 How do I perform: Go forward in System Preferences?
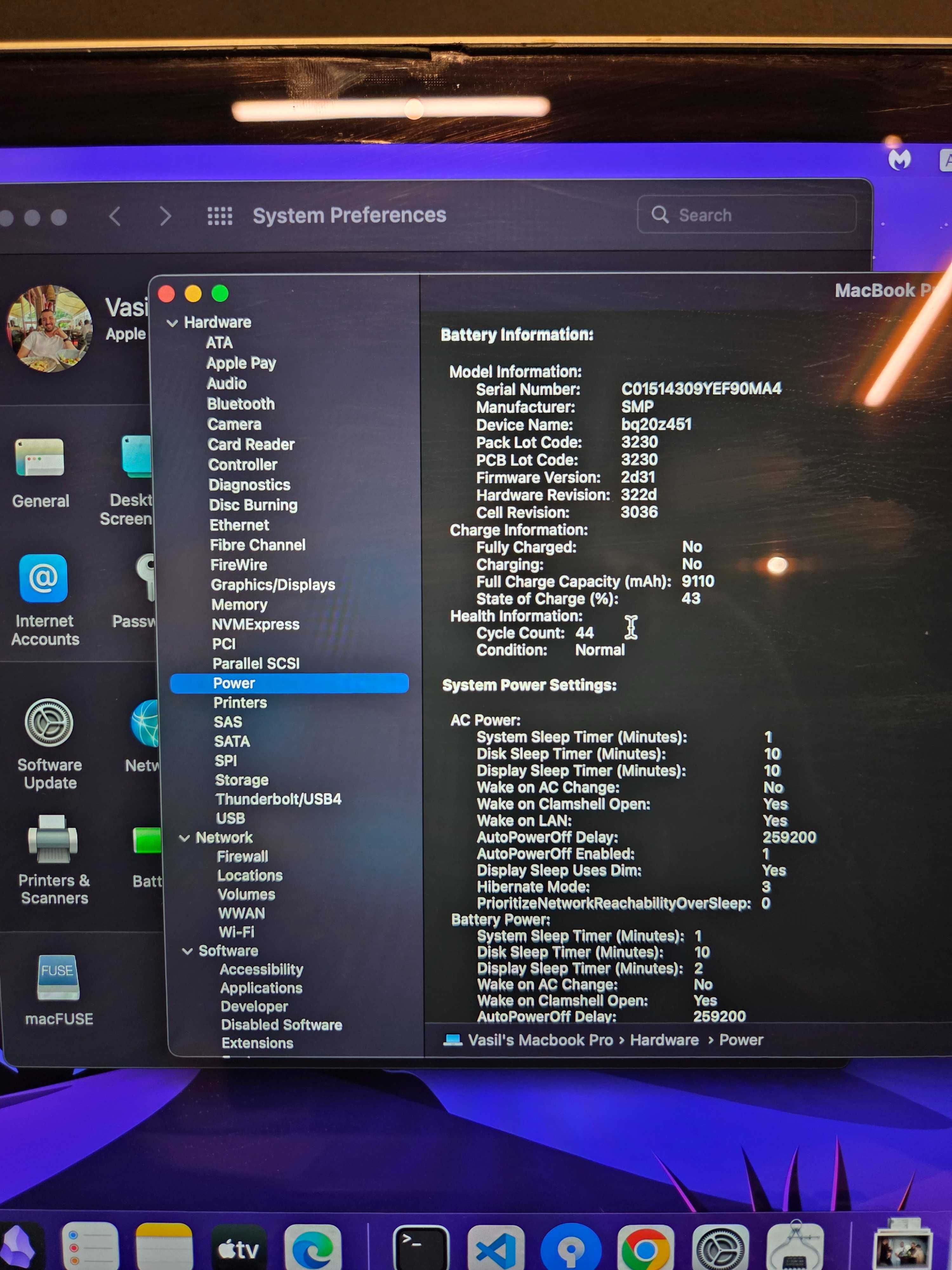point(165,216)
